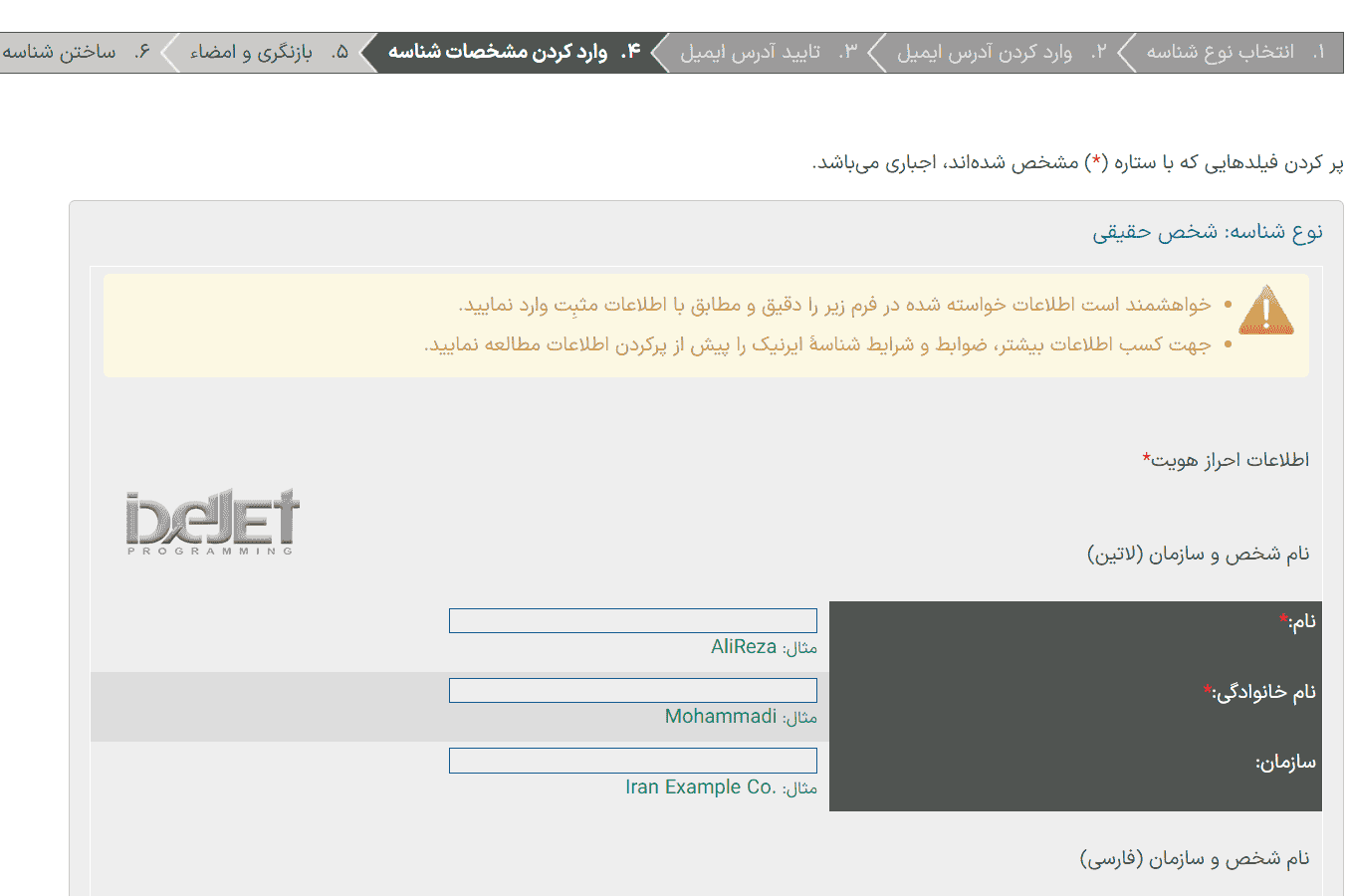
Task: Click the Mohammadi example text
Action: (721, 717)
